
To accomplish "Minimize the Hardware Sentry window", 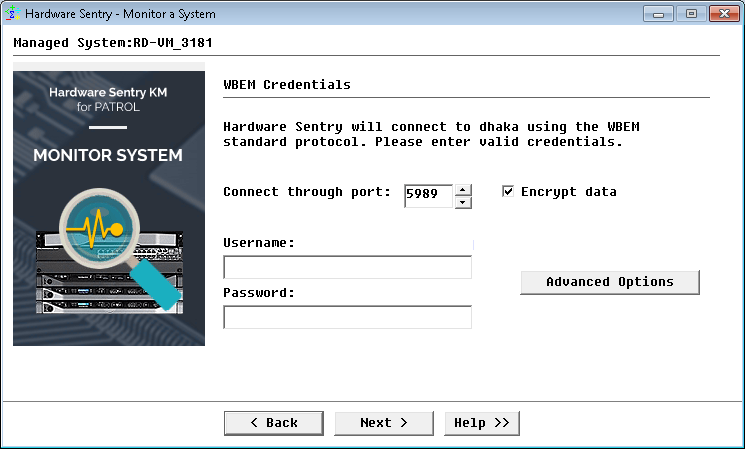I will 658,13.
